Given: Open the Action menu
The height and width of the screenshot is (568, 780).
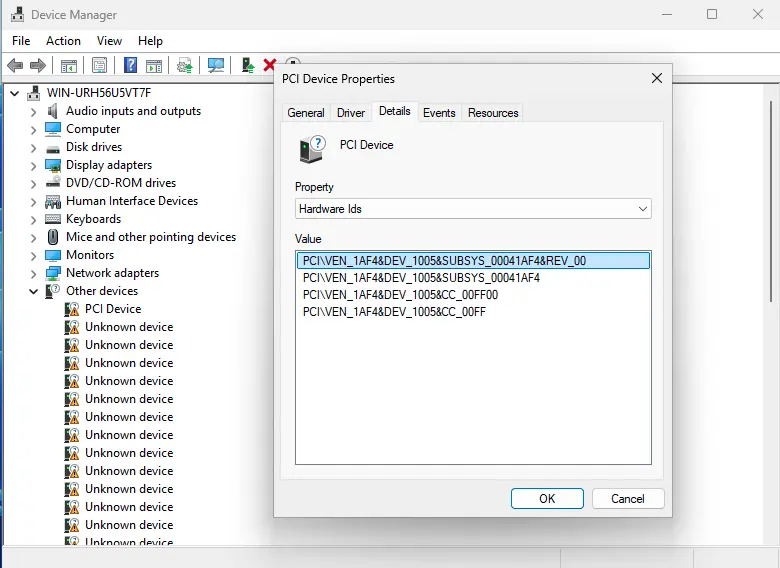Looking at the screenshot, I should pyautogui.click(x=63, y=41).
